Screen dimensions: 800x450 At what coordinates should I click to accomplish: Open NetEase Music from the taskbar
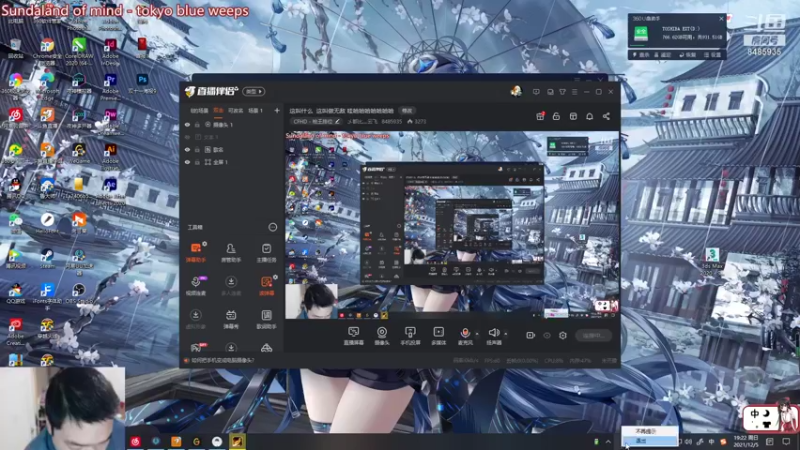[x=135, y=441]
